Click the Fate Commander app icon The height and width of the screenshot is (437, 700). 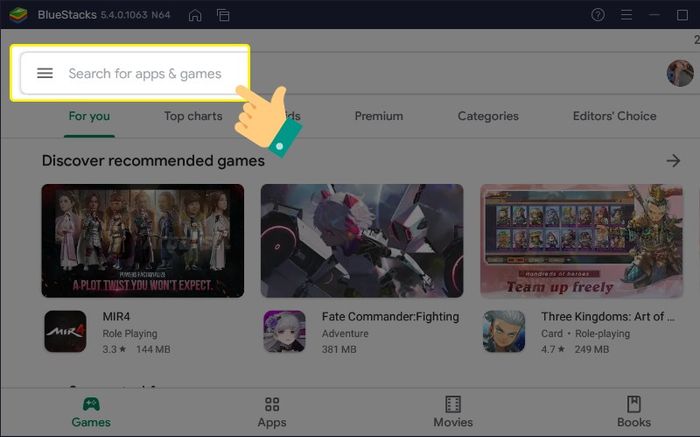click(284, 331)
